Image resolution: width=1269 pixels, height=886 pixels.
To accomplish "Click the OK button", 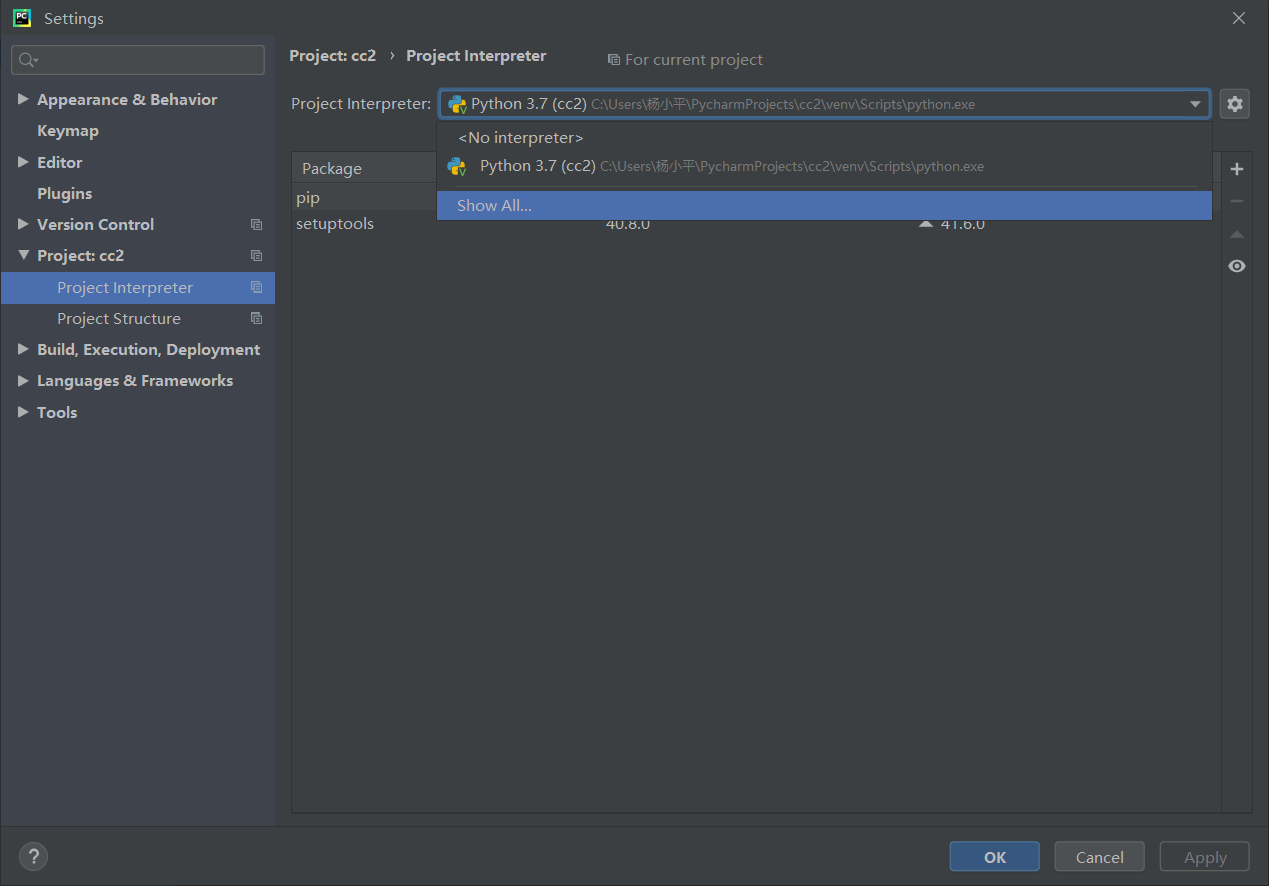I will point(994,857).
